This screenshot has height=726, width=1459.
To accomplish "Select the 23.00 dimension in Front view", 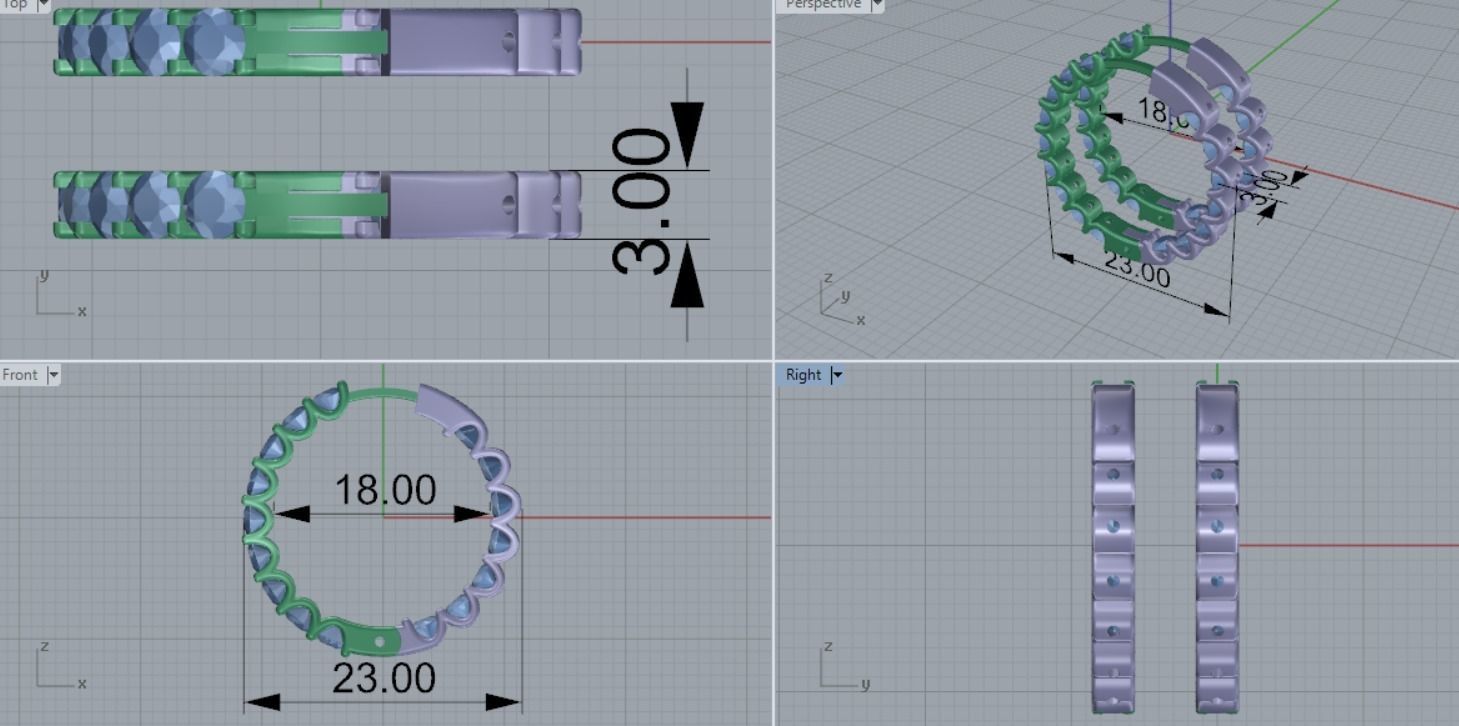I will (x=384, y=679).
